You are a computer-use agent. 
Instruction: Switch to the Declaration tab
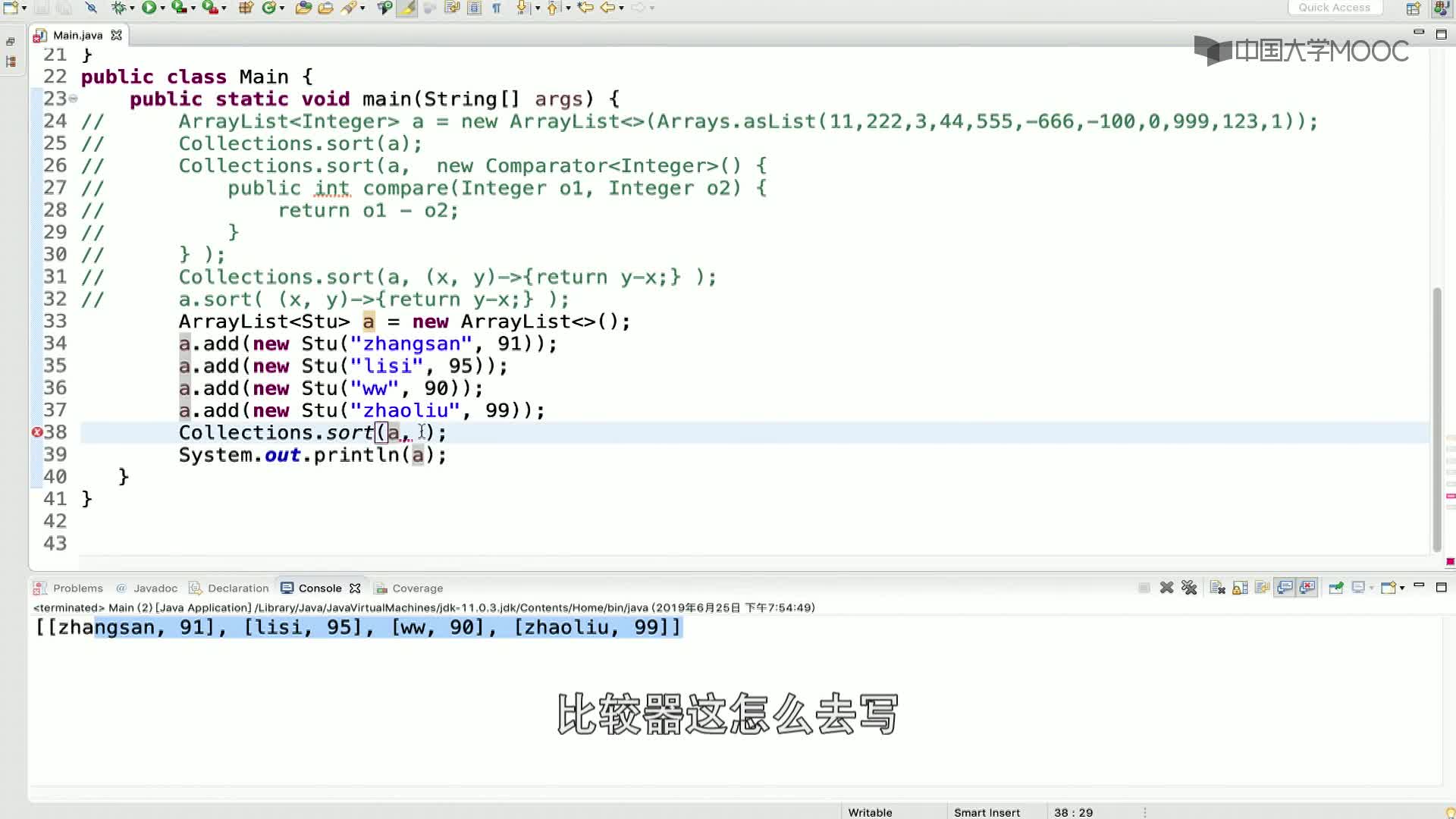[229, 588]
